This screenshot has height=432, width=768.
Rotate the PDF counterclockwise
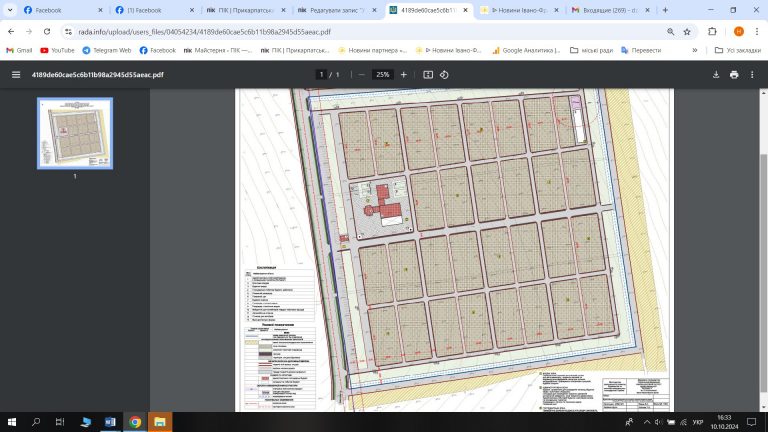tap(444, 75)
